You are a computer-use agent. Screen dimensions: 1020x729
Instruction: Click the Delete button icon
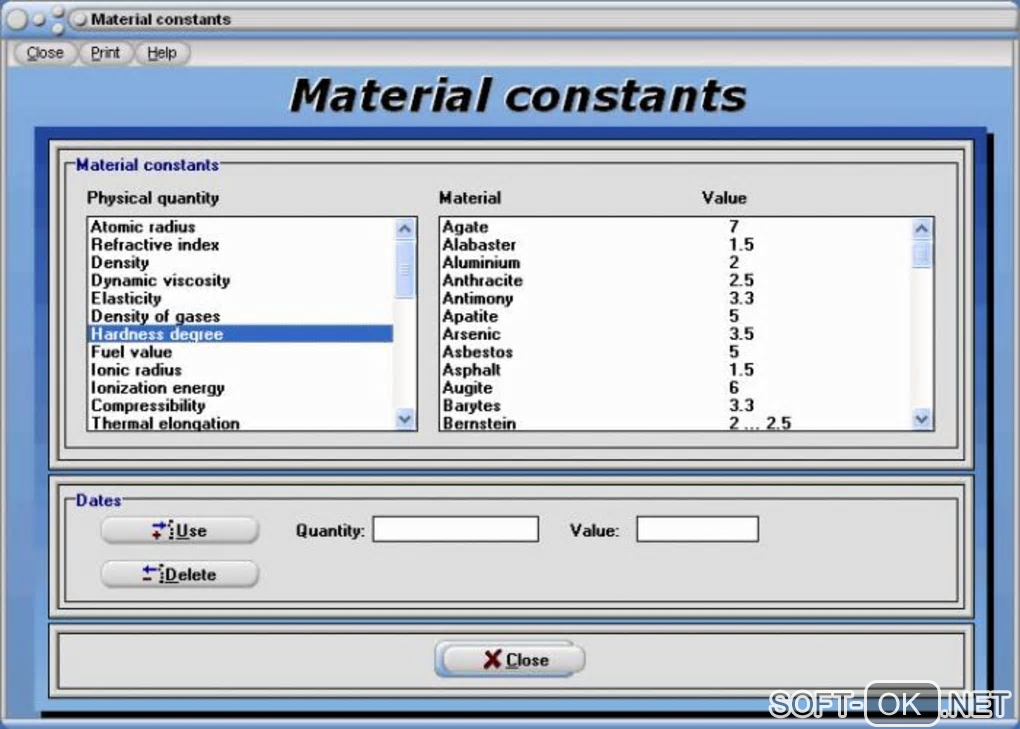[153, 574]
